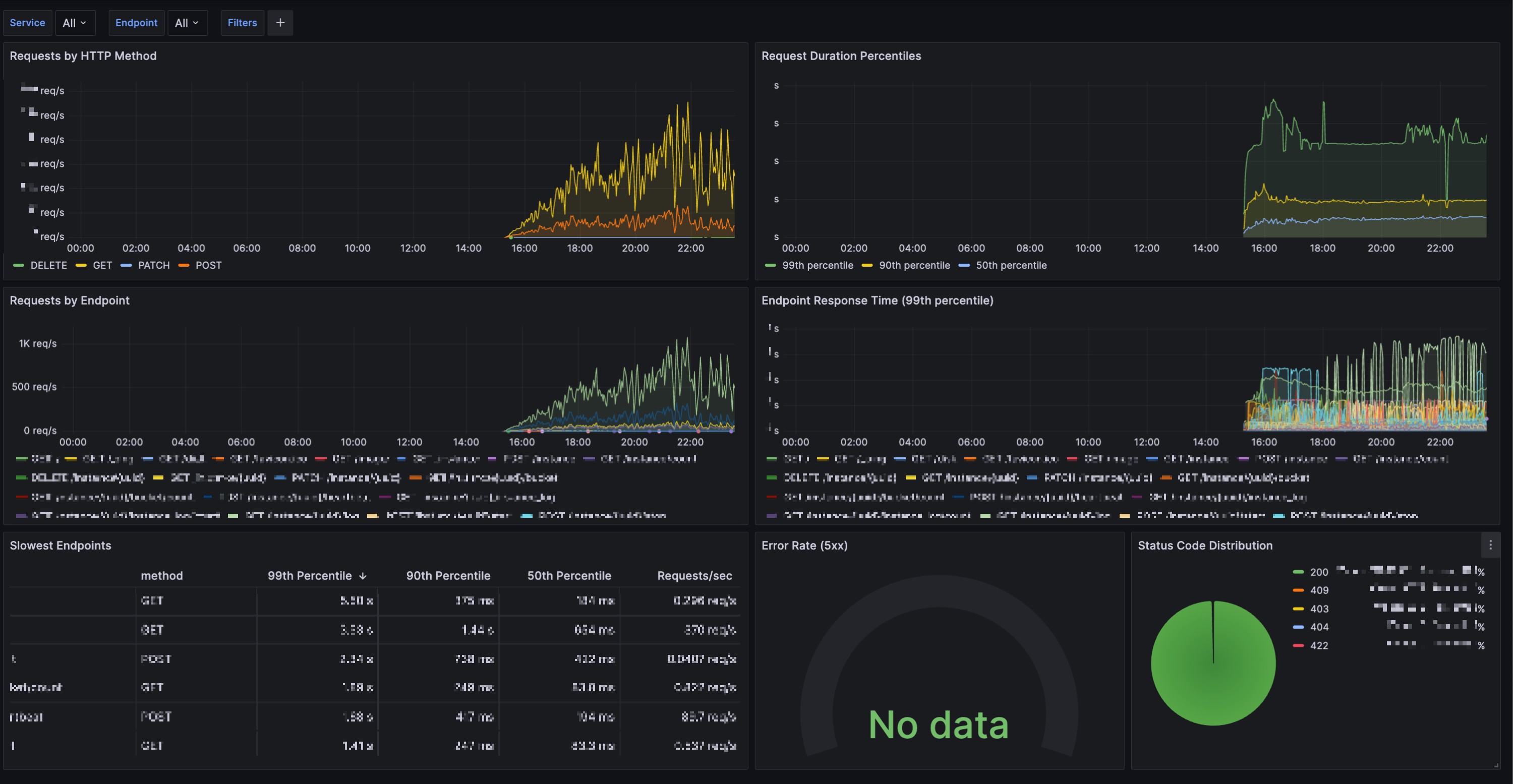This screenshot has height=784, width=1513.
Task: Toggle the 99th percentile series visibility
Action: click(x=817, y=265)
